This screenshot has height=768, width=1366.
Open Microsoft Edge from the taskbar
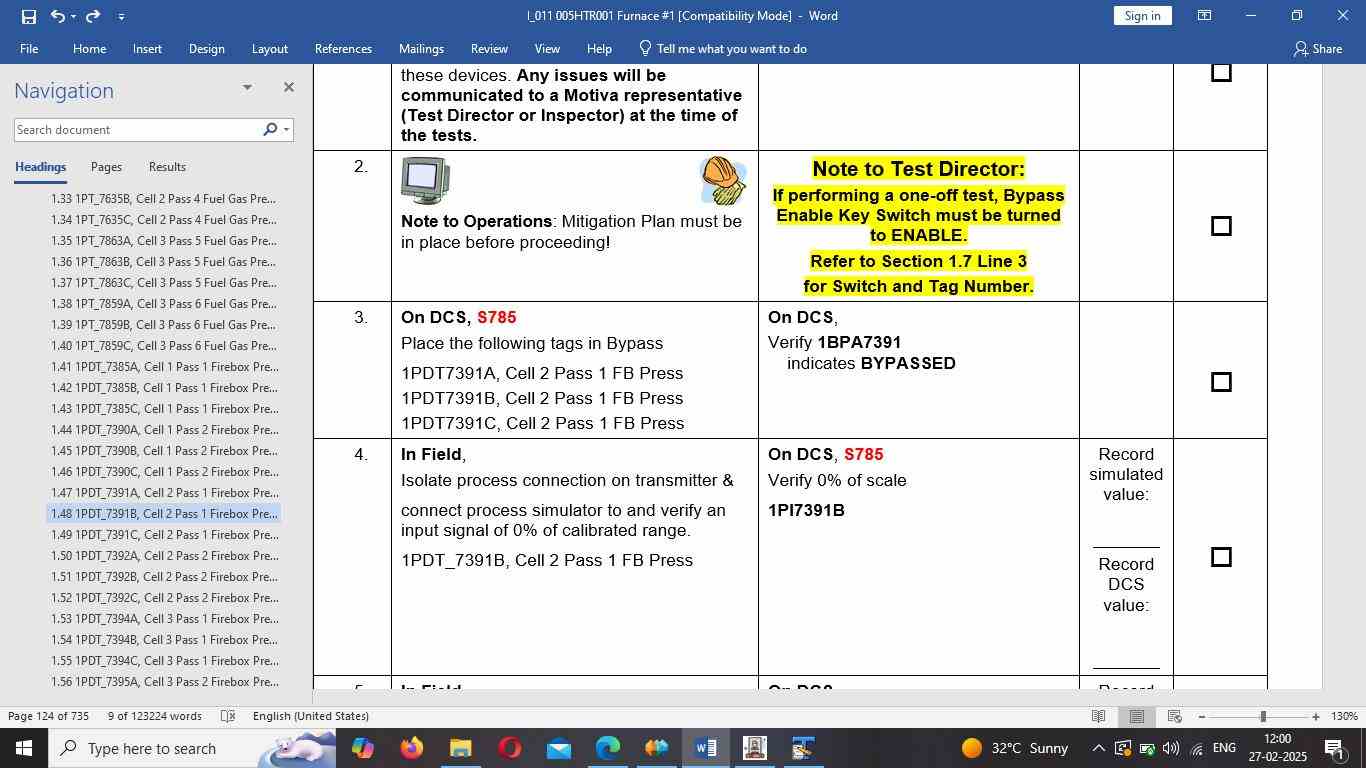(607, 748)
